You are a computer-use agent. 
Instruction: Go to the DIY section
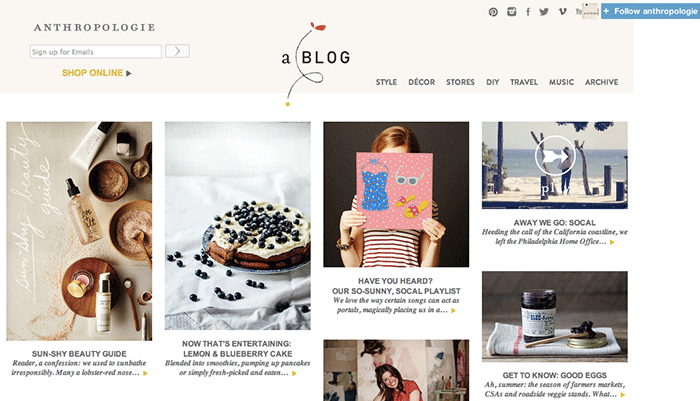pos(492,82)
